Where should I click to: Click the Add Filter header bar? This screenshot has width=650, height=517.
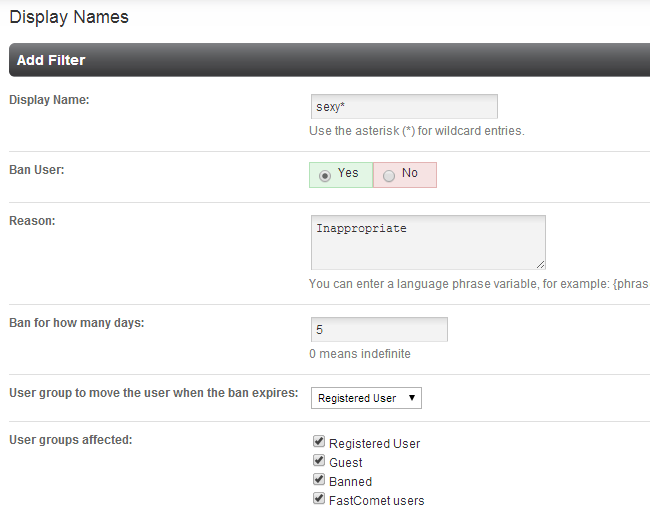pos(330,60)
